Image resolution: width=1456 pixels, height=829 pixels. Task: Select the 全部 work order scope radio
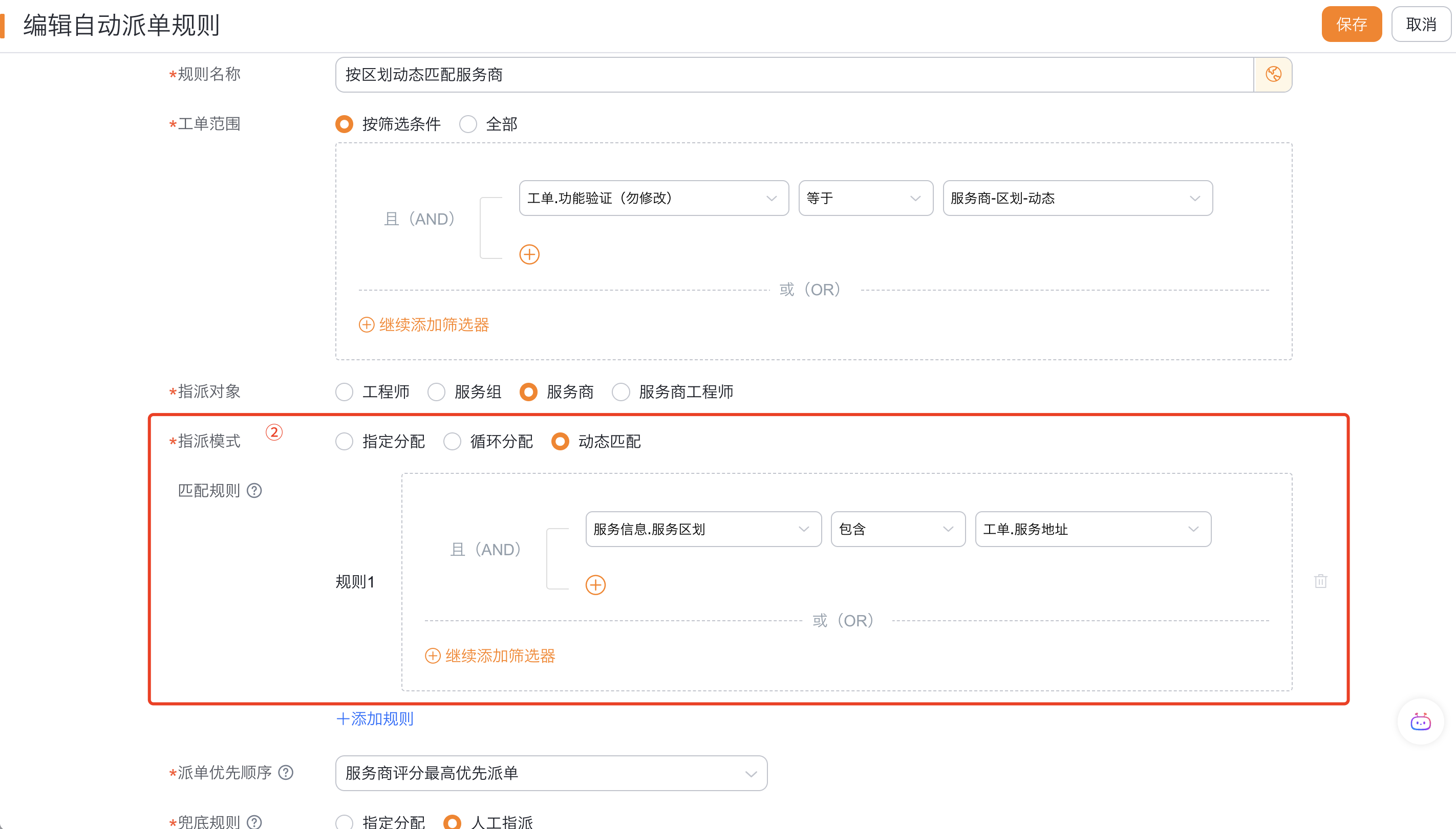(468, 124)
